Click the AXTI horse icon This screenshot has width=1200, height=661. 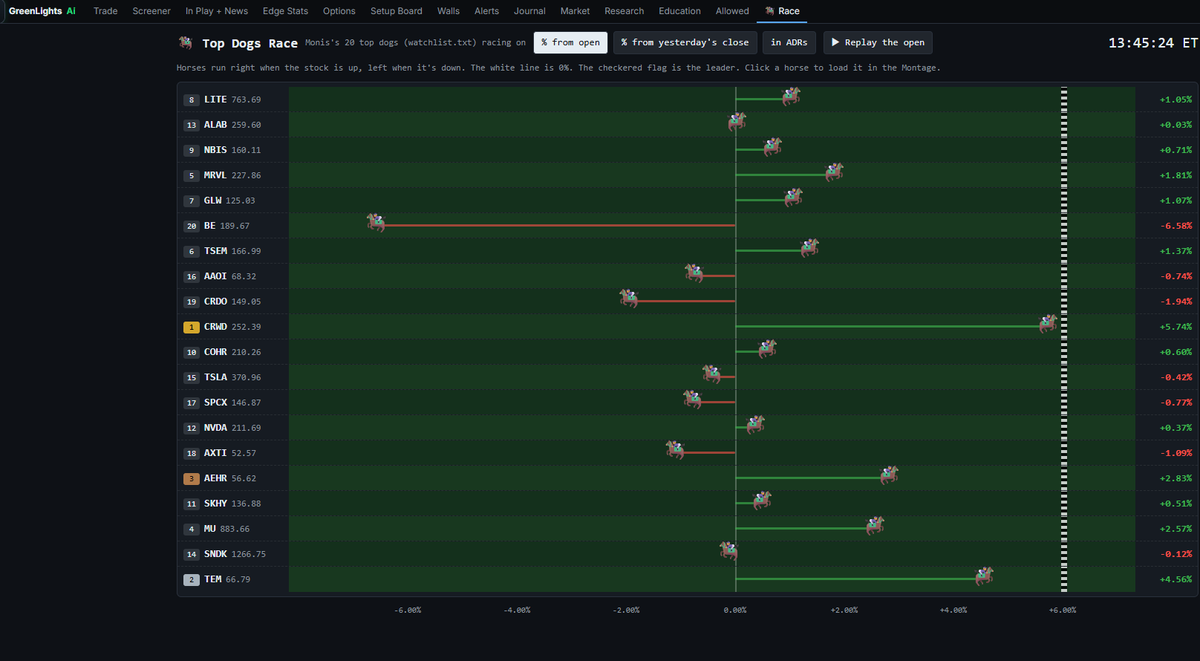[x=676, y=449]
